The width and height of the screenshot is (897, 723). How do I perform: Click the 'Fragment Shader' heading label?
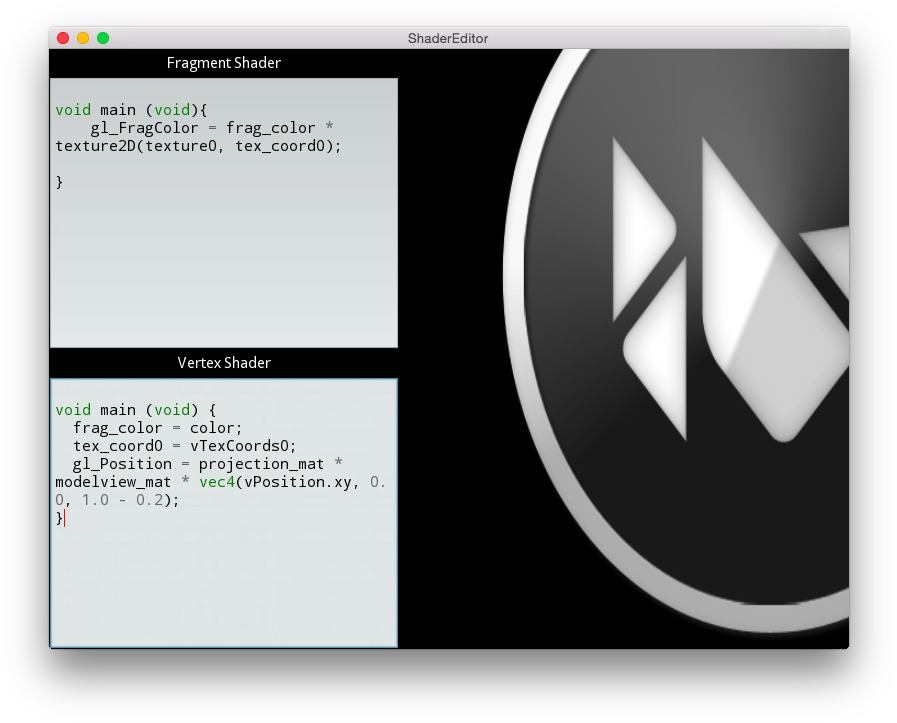[224, 63]
